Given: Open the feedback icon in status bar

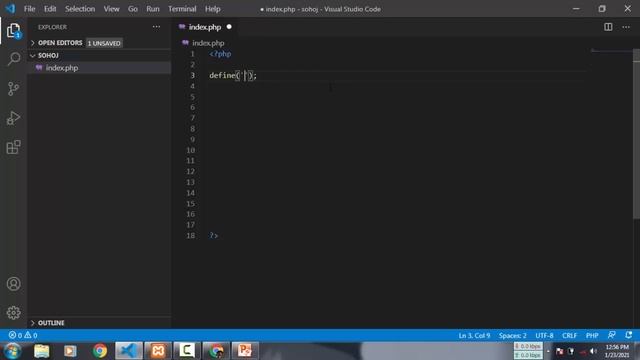Looking at the screenshot, I should (x=611, y=335).
